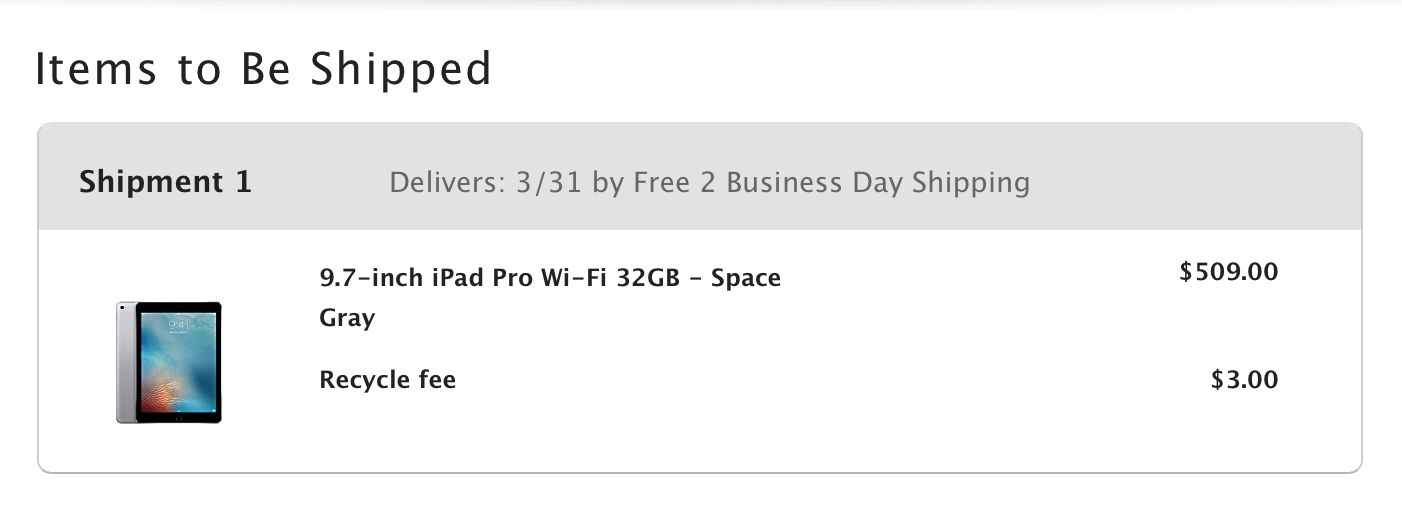
Task: Click the front-facing iPad screen in the image
Action: click(x=179, y=361)
